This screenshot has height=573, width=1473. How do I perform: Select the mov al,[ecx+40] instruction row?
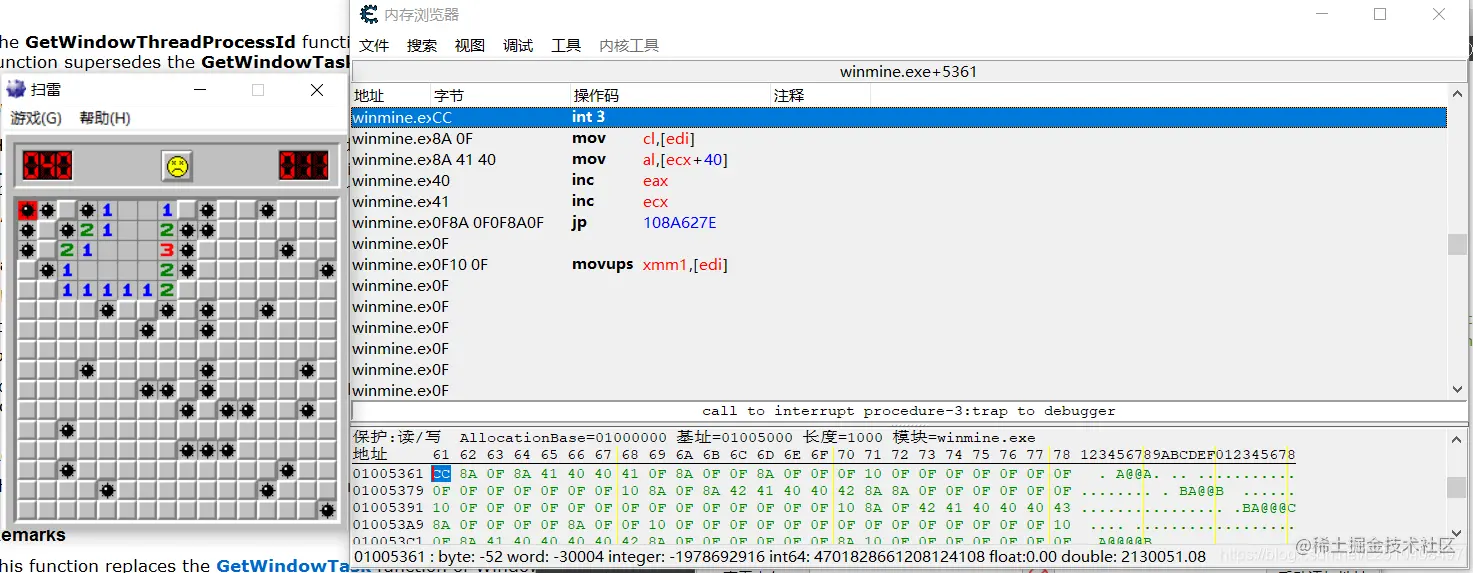(899, 159)
